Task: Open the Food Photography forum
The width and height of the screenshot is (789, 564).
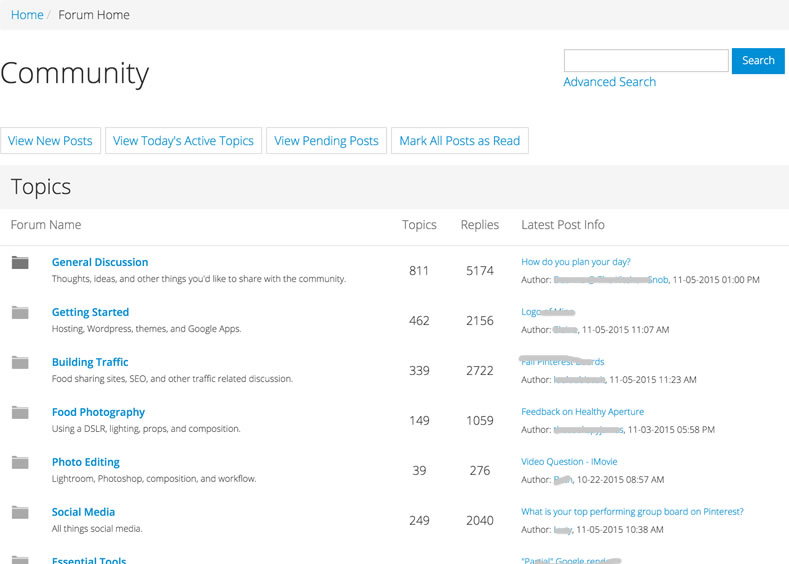Action: (x=98, y=412)
